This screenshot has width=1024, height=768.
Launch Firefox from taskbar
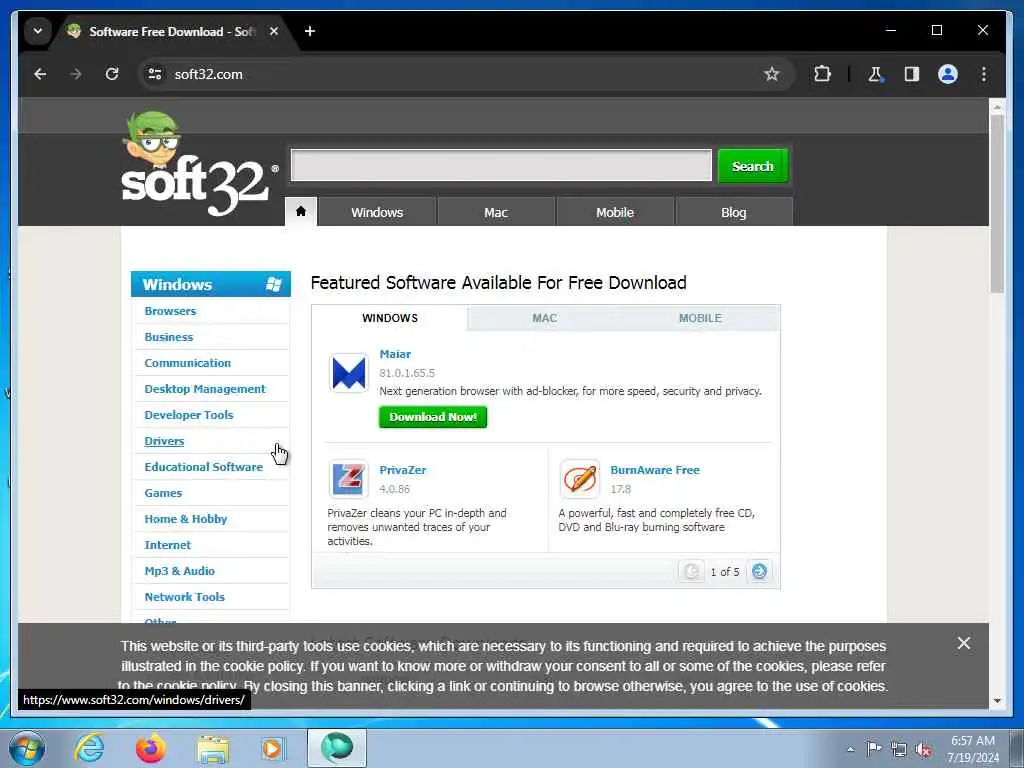click(150, 748)
